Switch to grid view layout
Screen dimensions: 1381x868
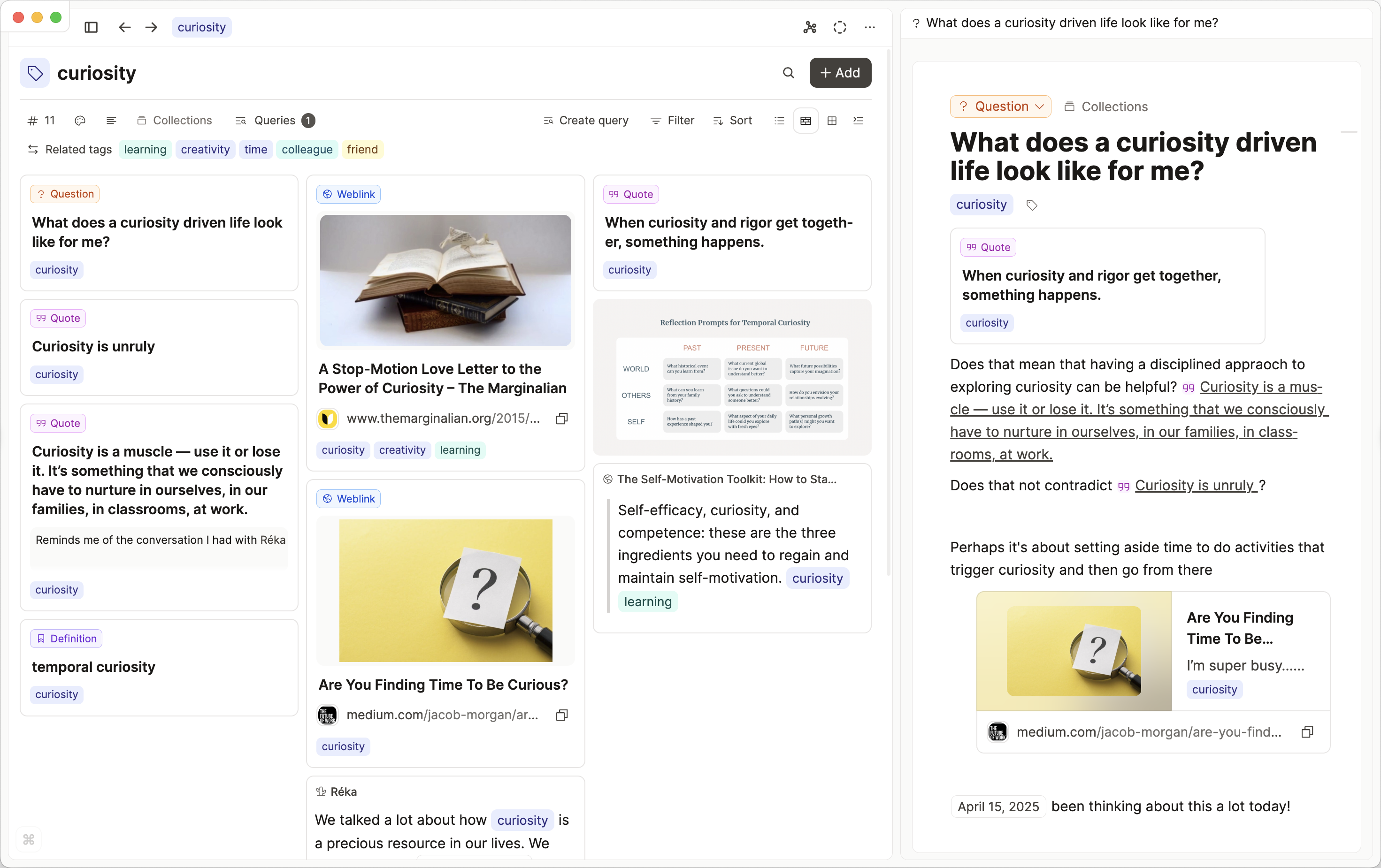[832, 121]
